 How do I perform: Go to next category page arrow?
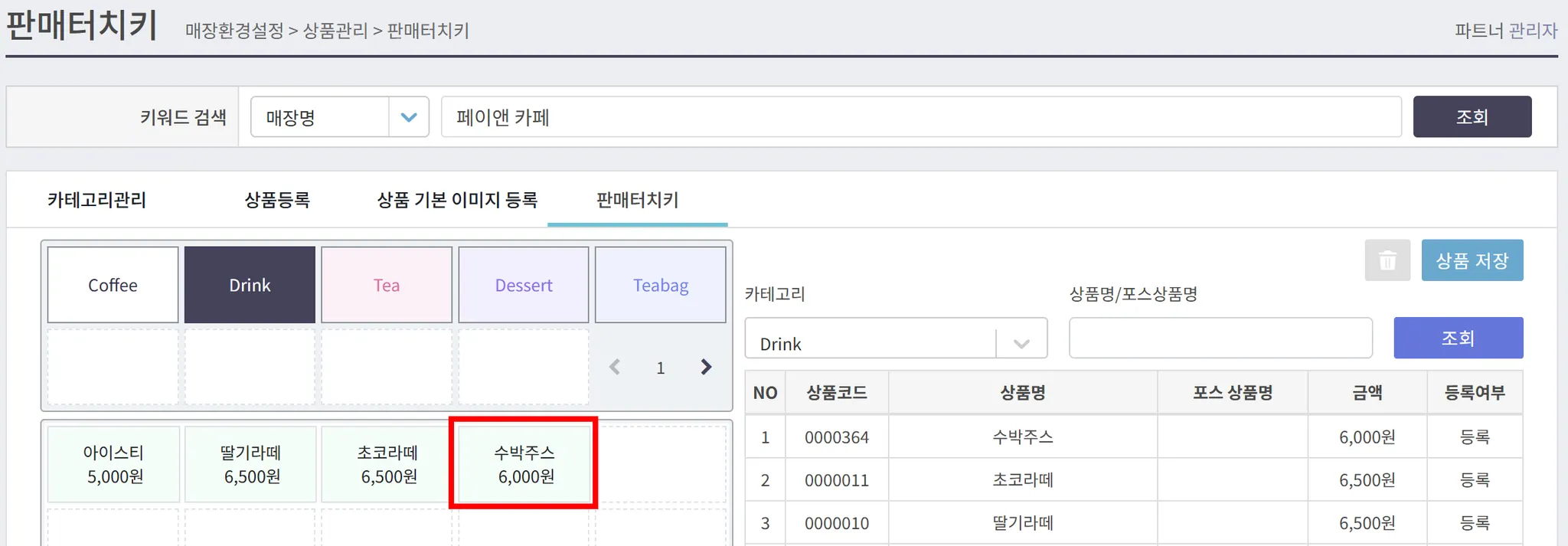click(x=706, y=368)
